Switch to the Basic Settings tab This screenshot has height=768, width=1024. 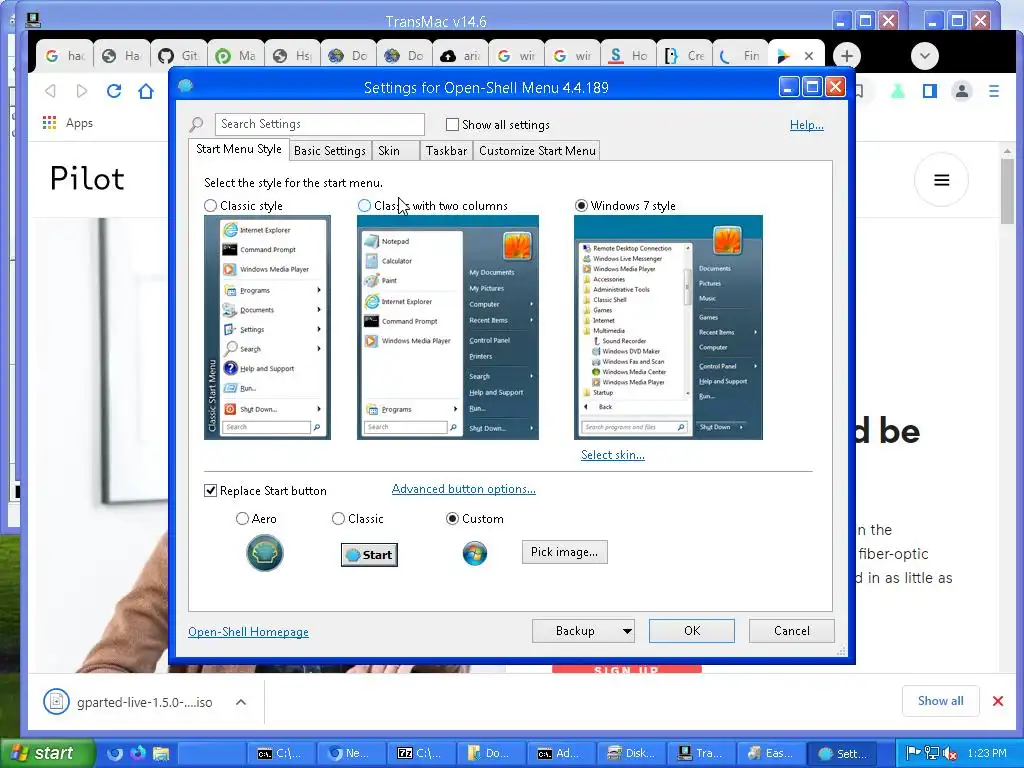330,151
